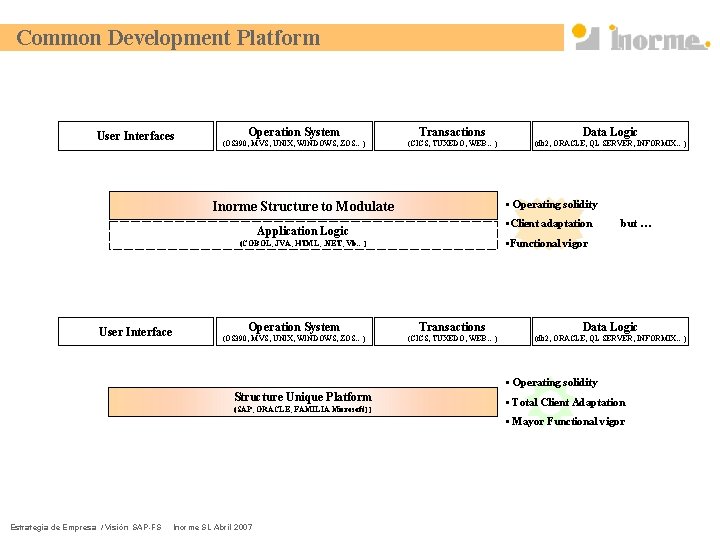This screenshot has height=540, width=720.
Task: Click 'Mayor Functional vigor' bullet
Action: coord(565,422)
